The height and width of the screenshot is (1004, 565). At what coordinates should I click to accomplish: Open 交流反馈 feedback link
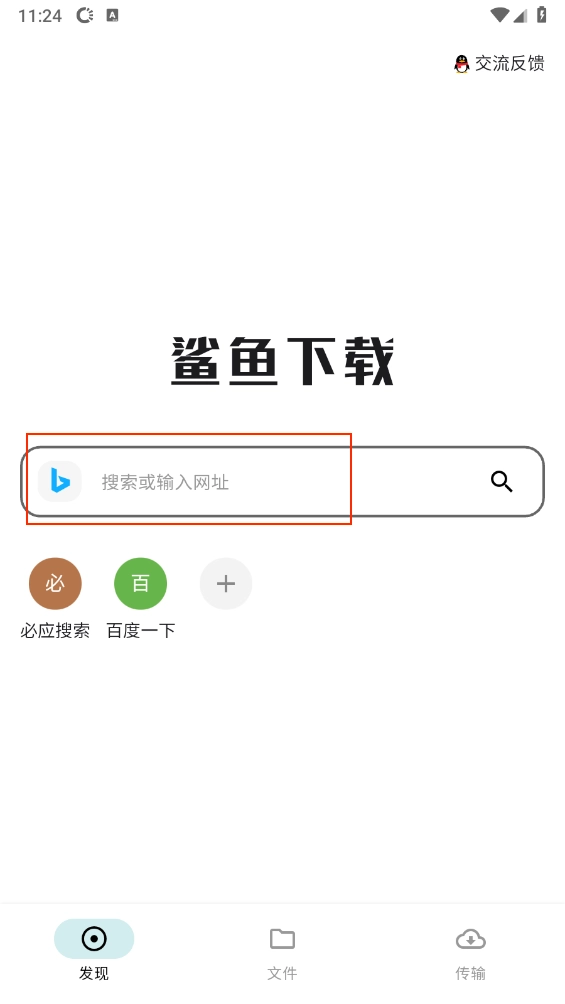[509, 64]
